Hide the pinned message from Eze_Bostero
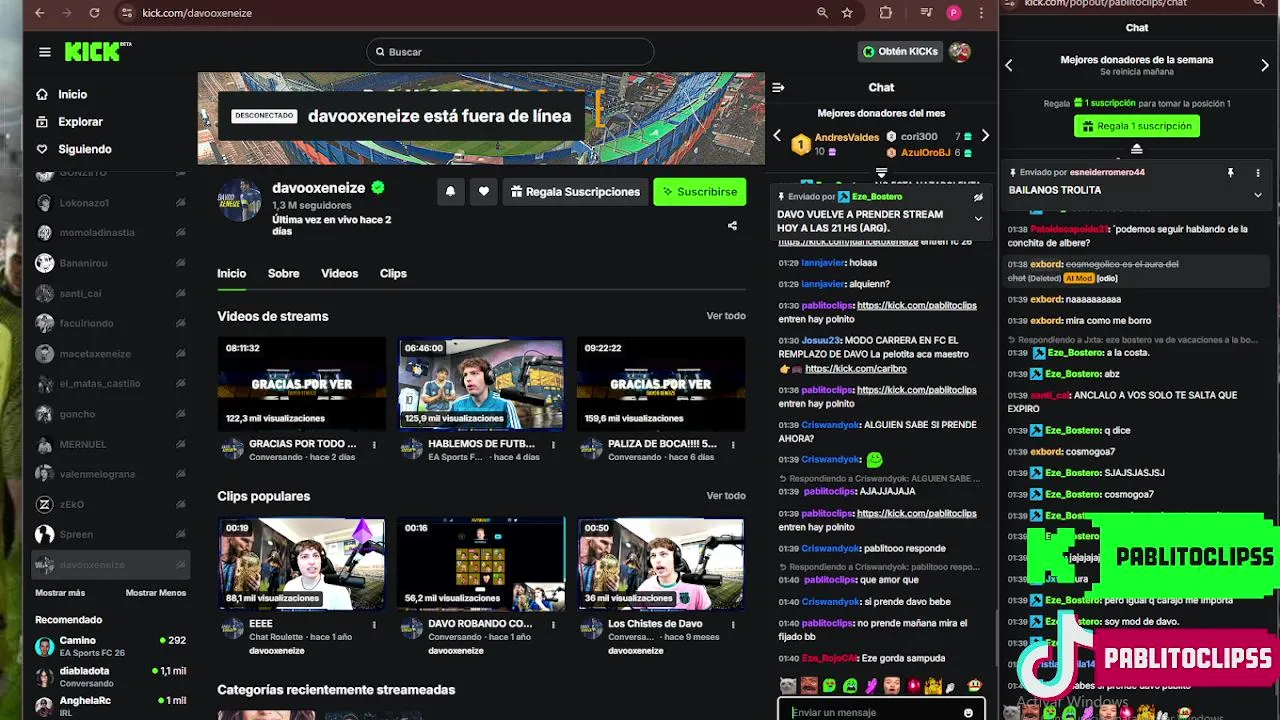This screenshot has width=1280, height=720. click(x=978, y=197)
